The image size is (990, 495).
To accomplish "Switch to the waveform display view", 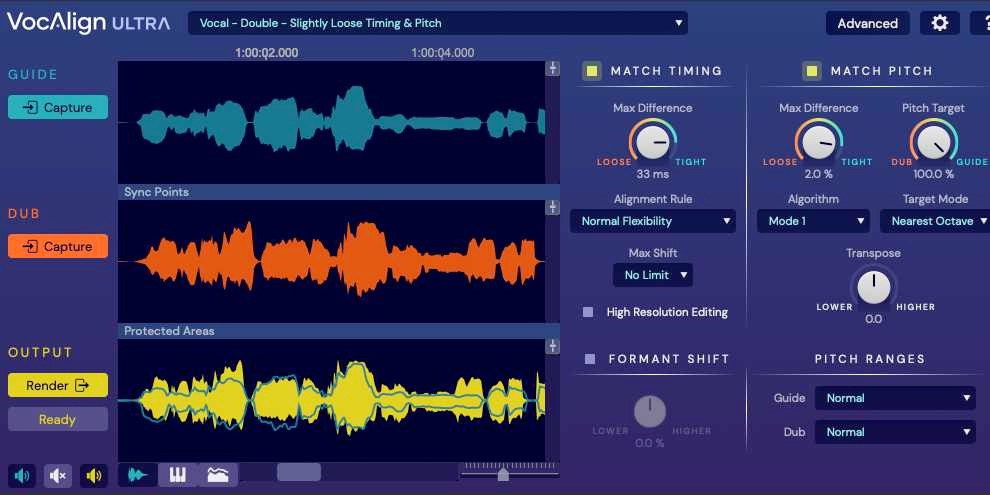I will tap(137, 475).
